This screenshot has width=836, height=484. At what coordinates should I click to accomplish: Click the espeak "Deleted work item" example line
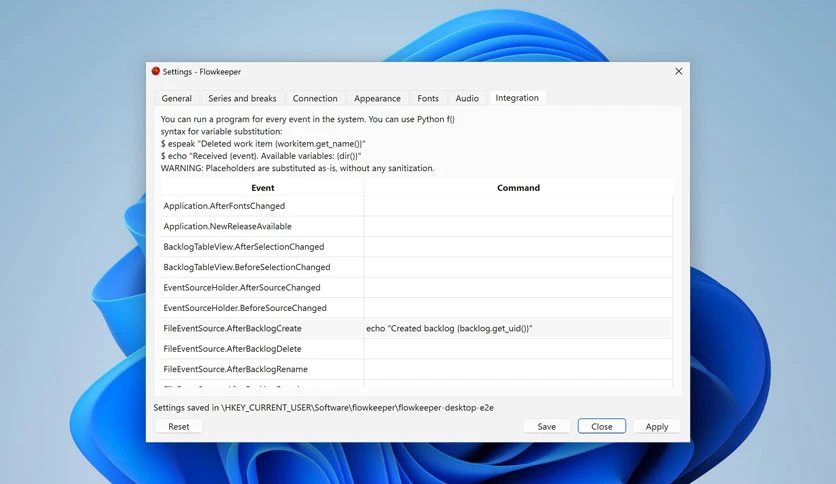pos(263,143)
